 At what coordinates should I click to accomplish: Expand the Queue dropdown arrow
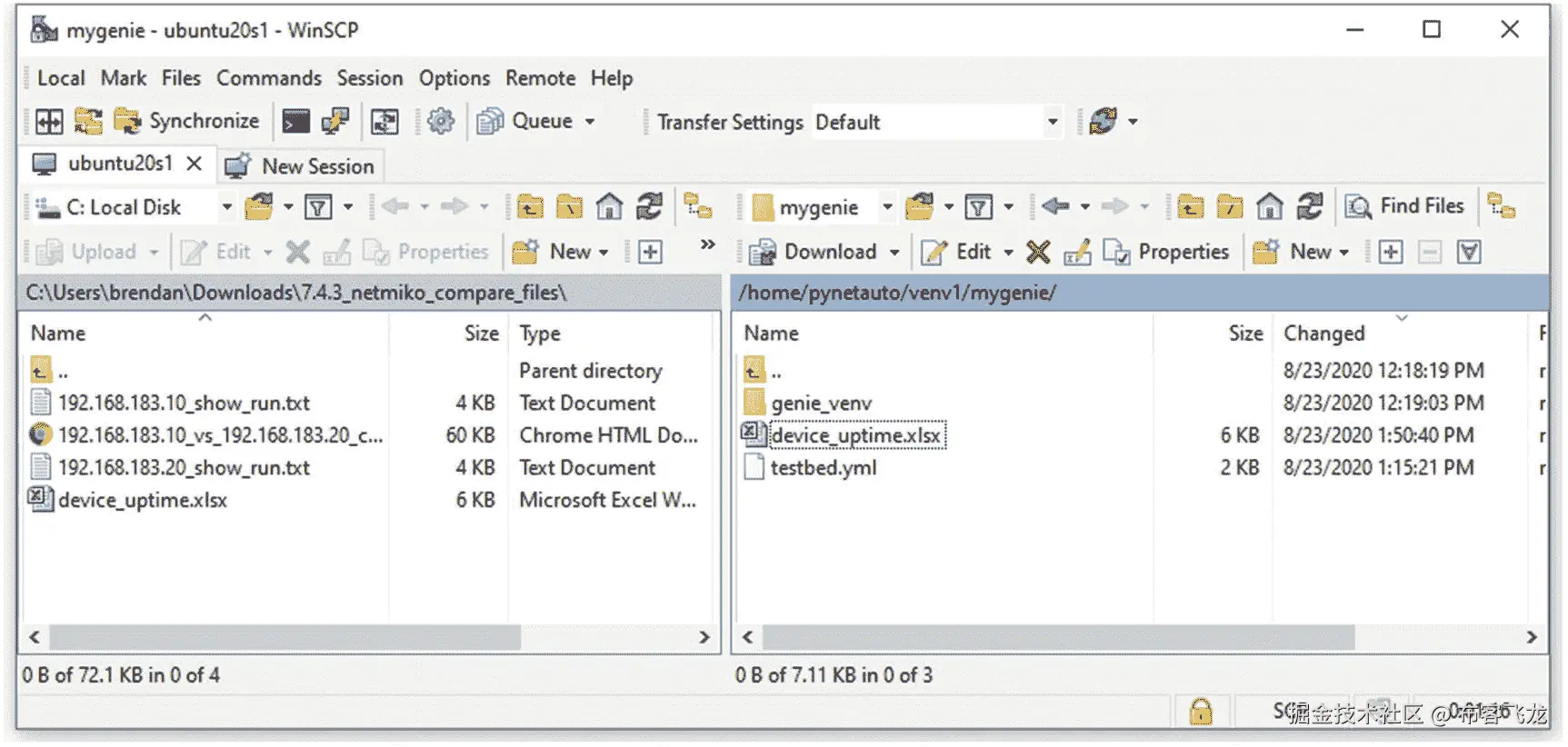(589, 122)
